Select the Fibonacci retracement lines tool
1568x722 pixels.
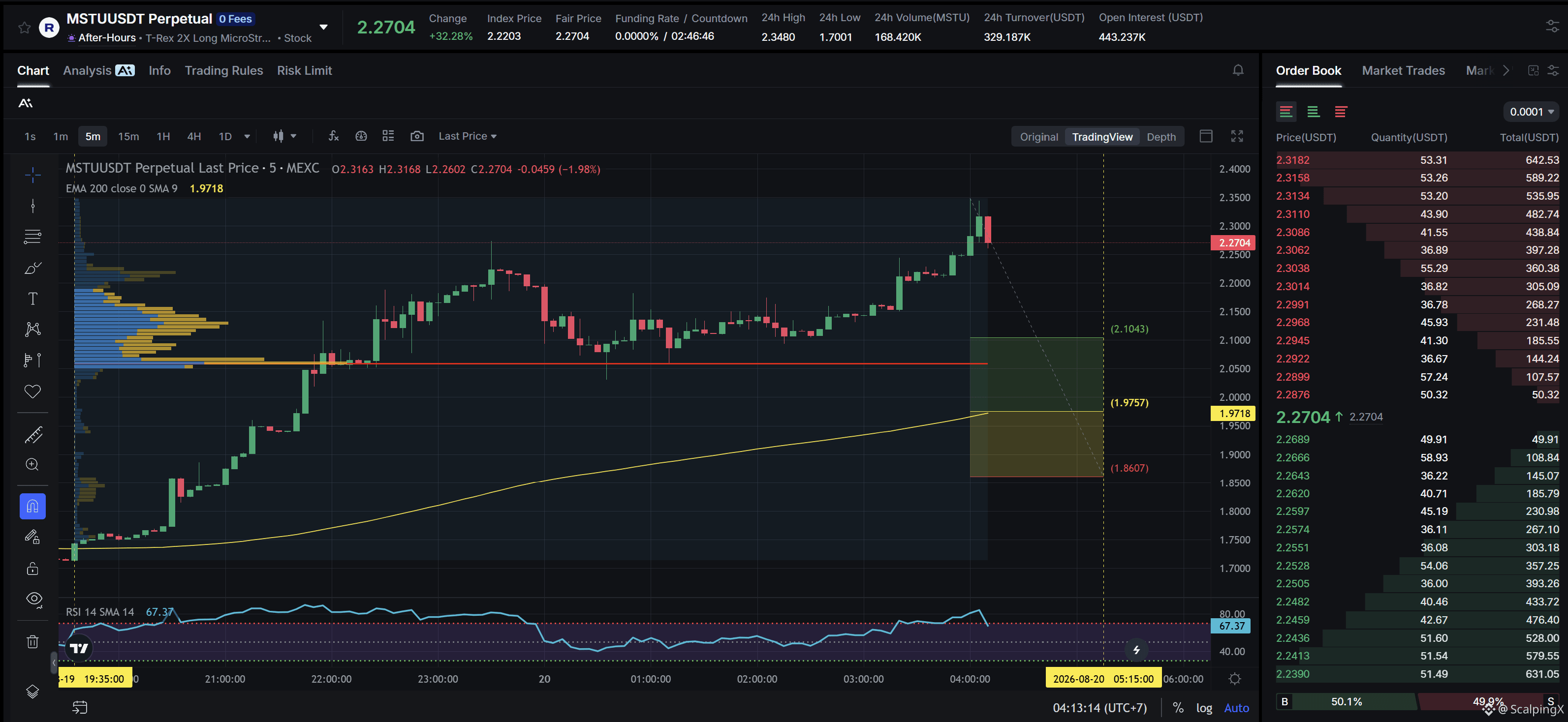[x=33, y=237]
